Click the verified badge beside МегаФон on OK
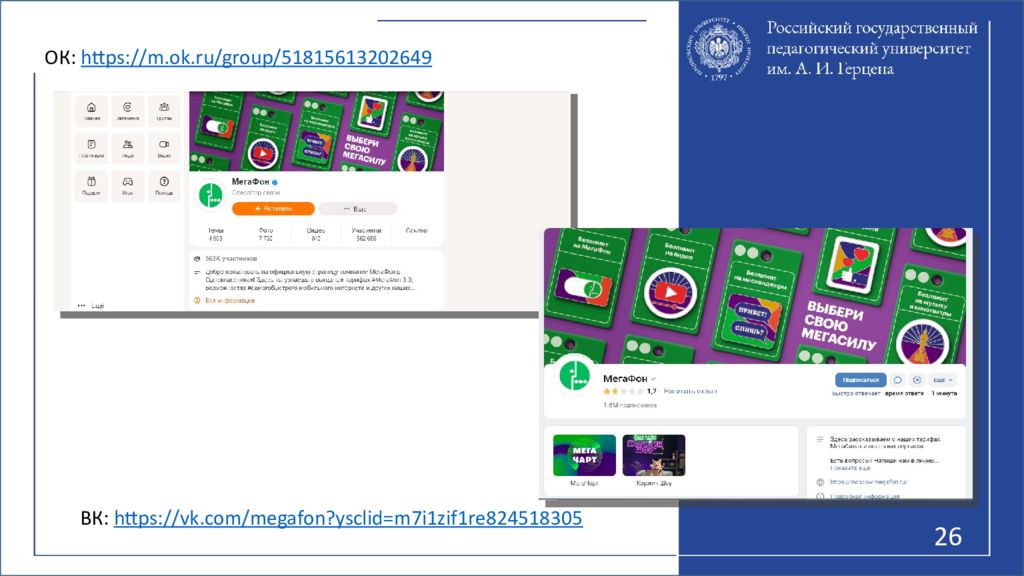The image size is (1024, 576). pyautogui.click(x=275, y=182)
